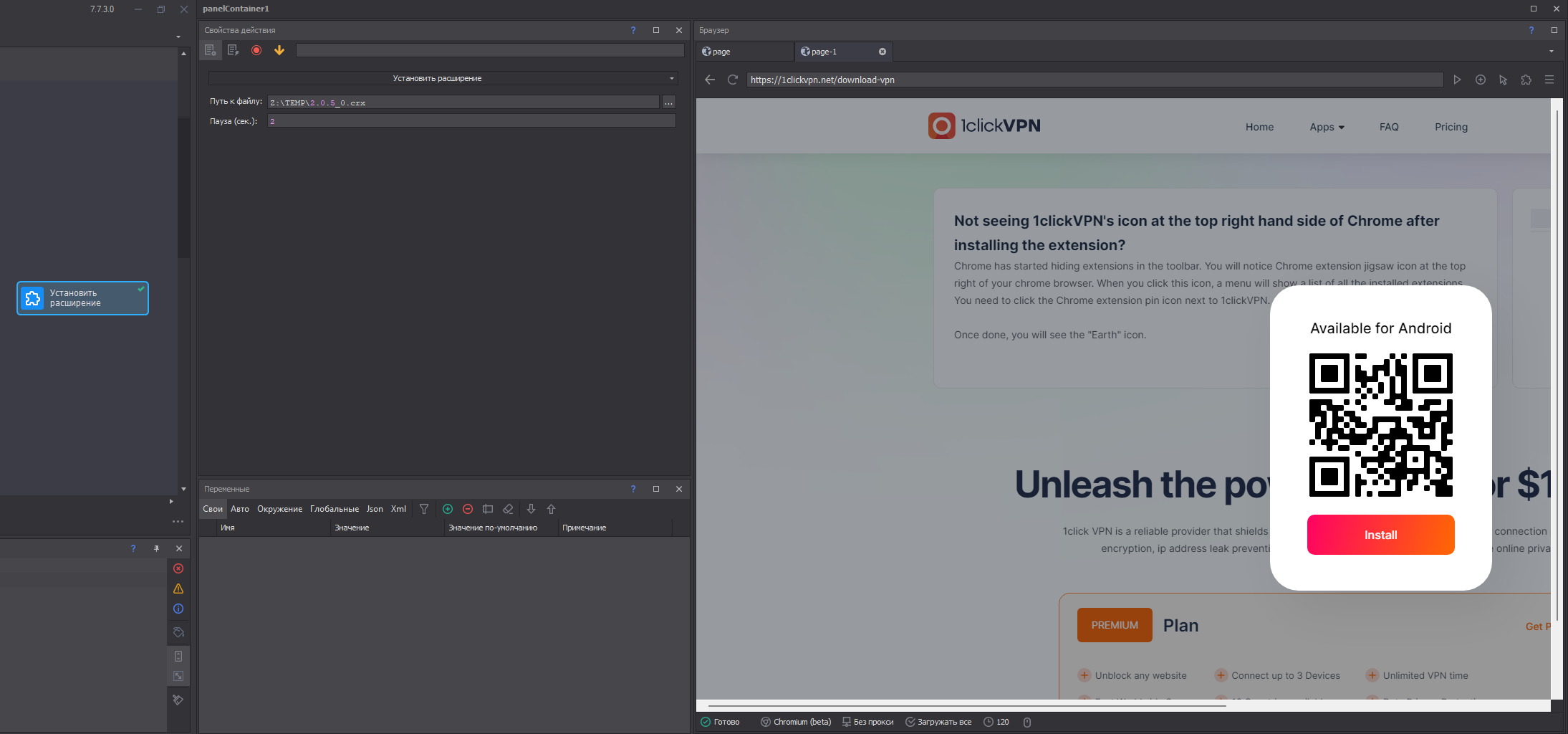Click the comment field beside the orange arrow
Image resolution: width=1568 pixels, height=734 pixels.
pyautogui.click(x=490, y=50)
